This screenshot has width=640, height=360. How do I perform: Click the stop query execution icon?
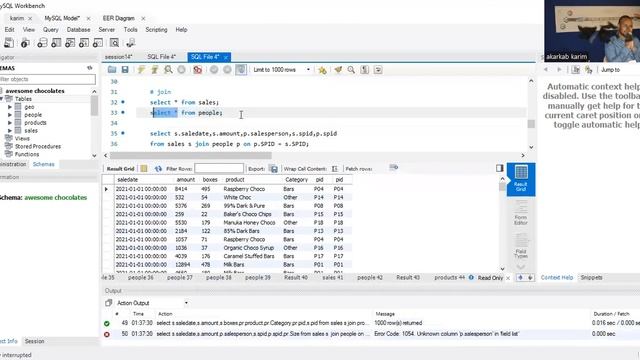tap(182, 70)
